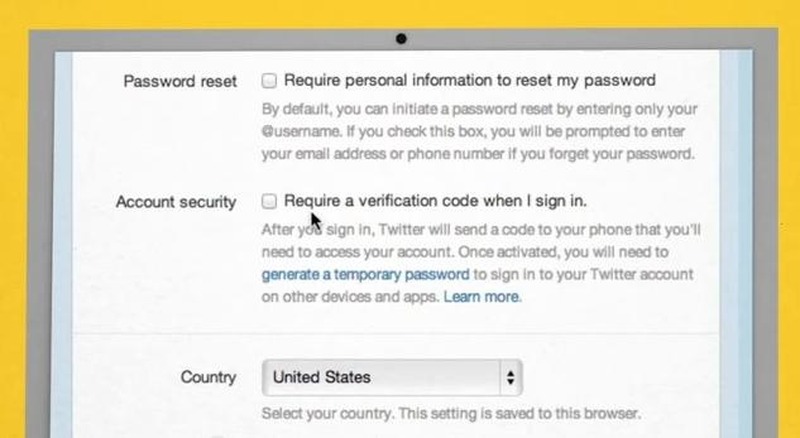
Task: Enable 'Require personal information' password reset checkbox
Action: [269, 80]
